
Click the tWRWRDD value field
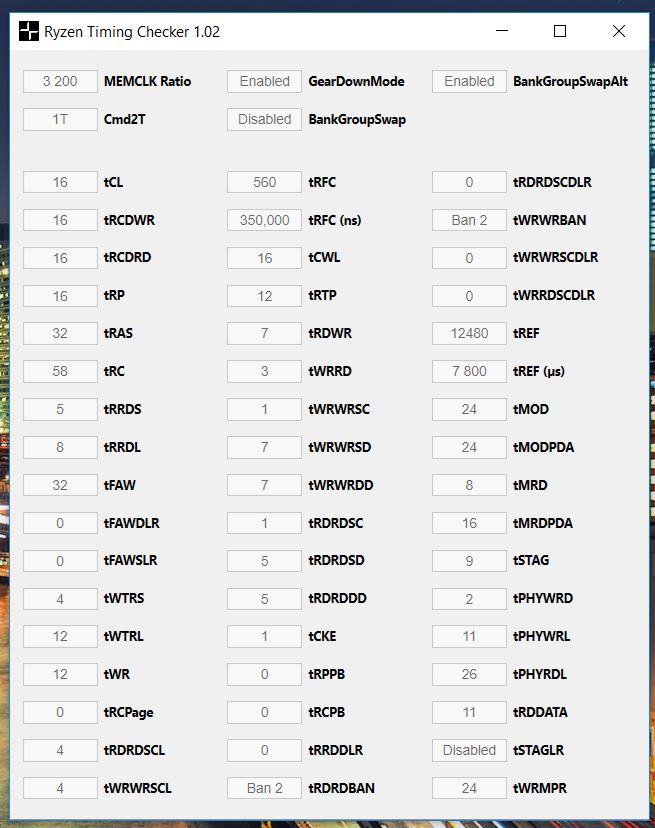click(x=265, y=485)
